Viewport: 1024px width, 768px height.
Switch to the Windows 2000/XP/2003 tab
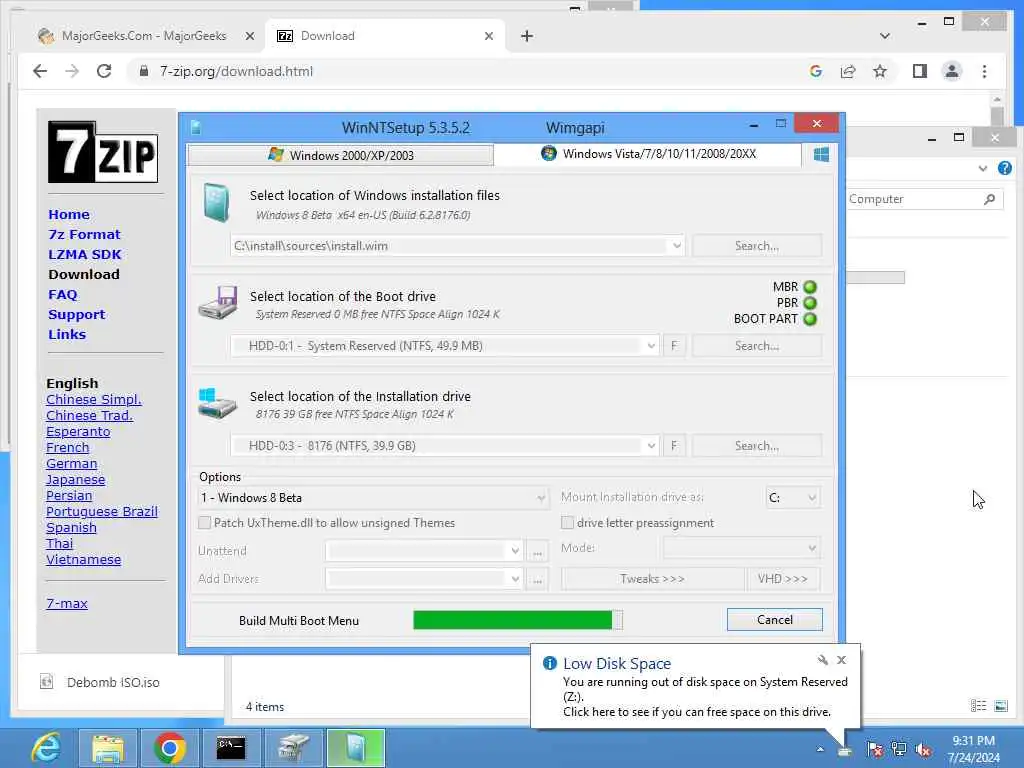coord(340,155)
